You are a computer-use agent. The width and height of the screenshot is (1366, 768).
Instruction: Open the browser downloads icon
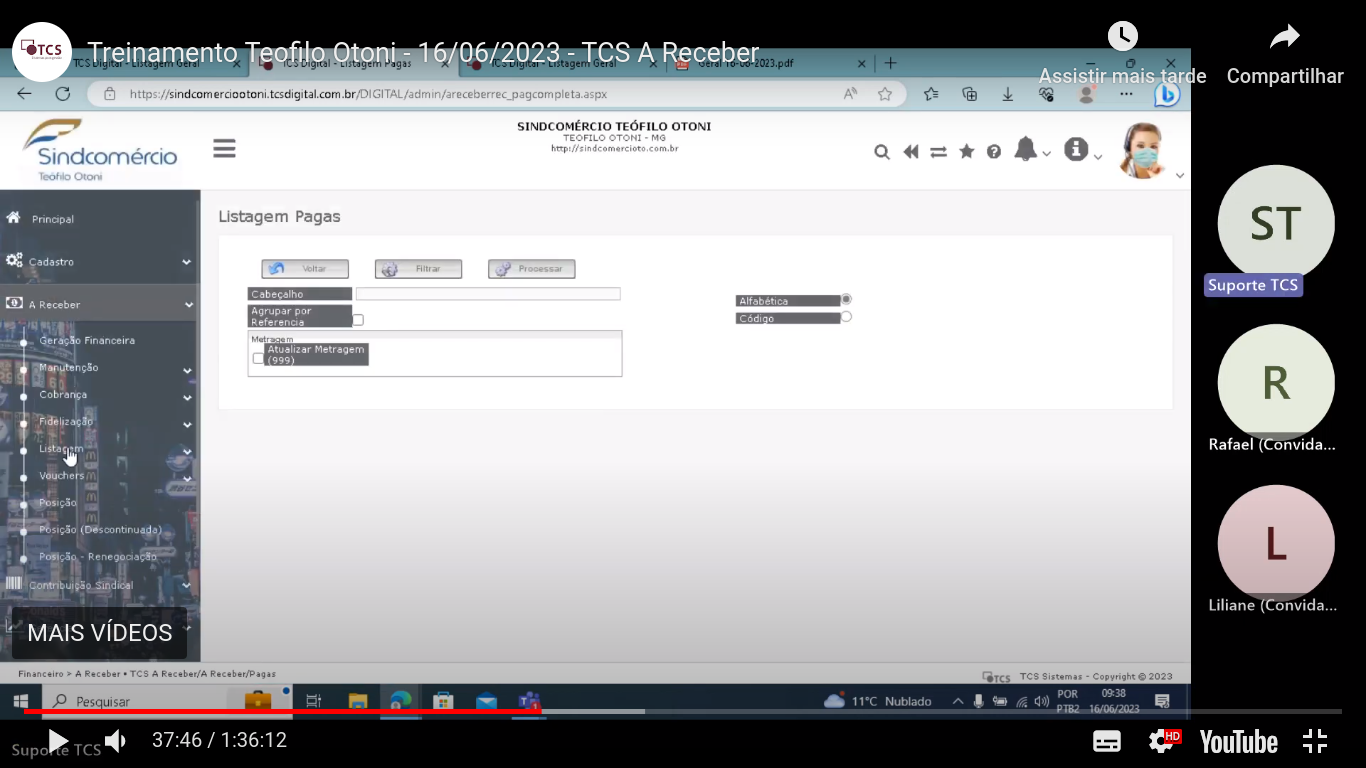[x=1008, y=93]
